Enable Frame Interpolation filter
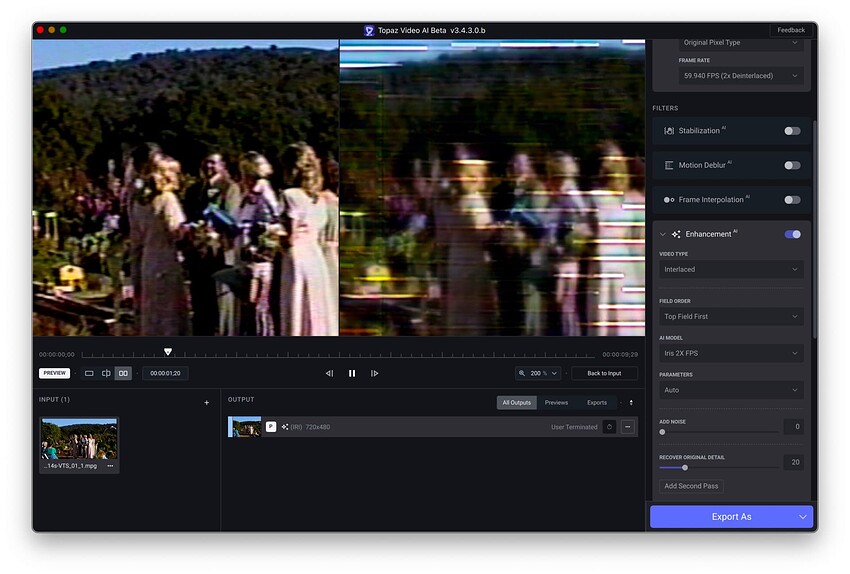Viewport: 850px width, 574px height. click(x=792, y=200)
